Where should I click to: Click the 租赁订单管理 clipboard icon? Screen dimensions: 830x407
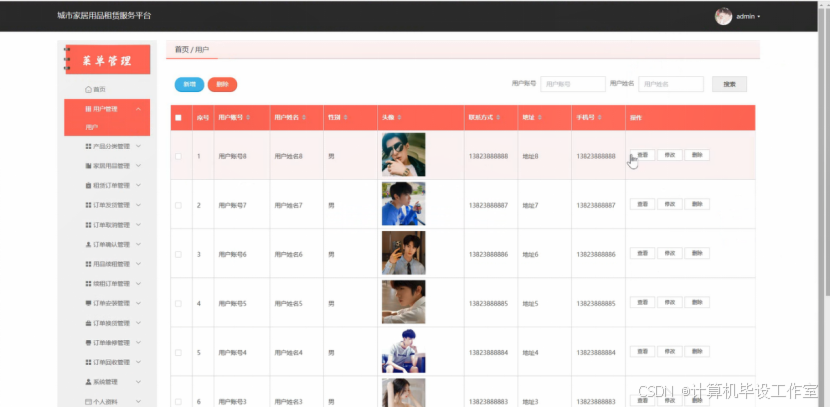click(88, 185)
